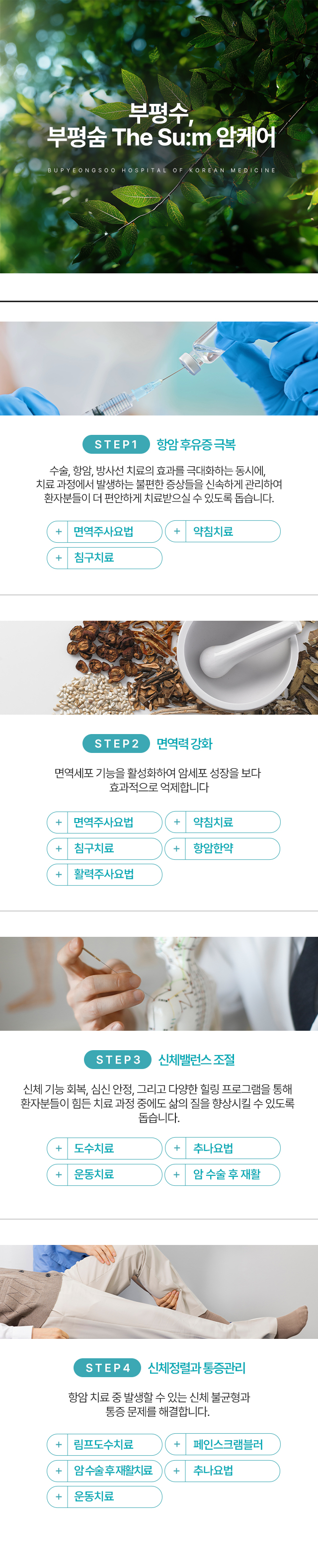The width and height of the screenshot is (318, 1568).
Task: Select 운동치료 under STEP4
Action: click(x=104, y=1497)
